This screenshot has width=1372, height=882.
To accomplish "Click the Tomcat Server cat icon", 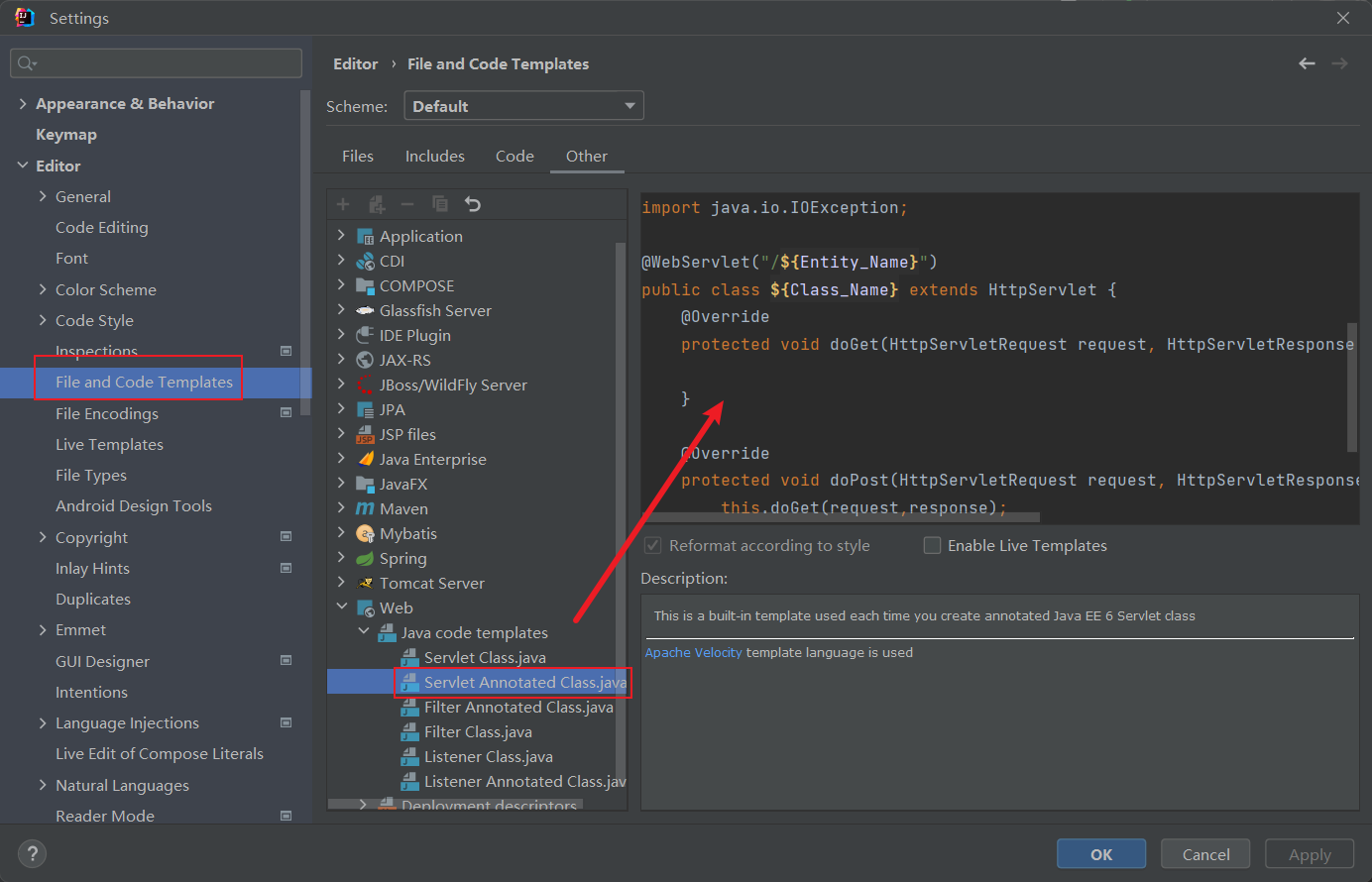I will click(365, 584).
